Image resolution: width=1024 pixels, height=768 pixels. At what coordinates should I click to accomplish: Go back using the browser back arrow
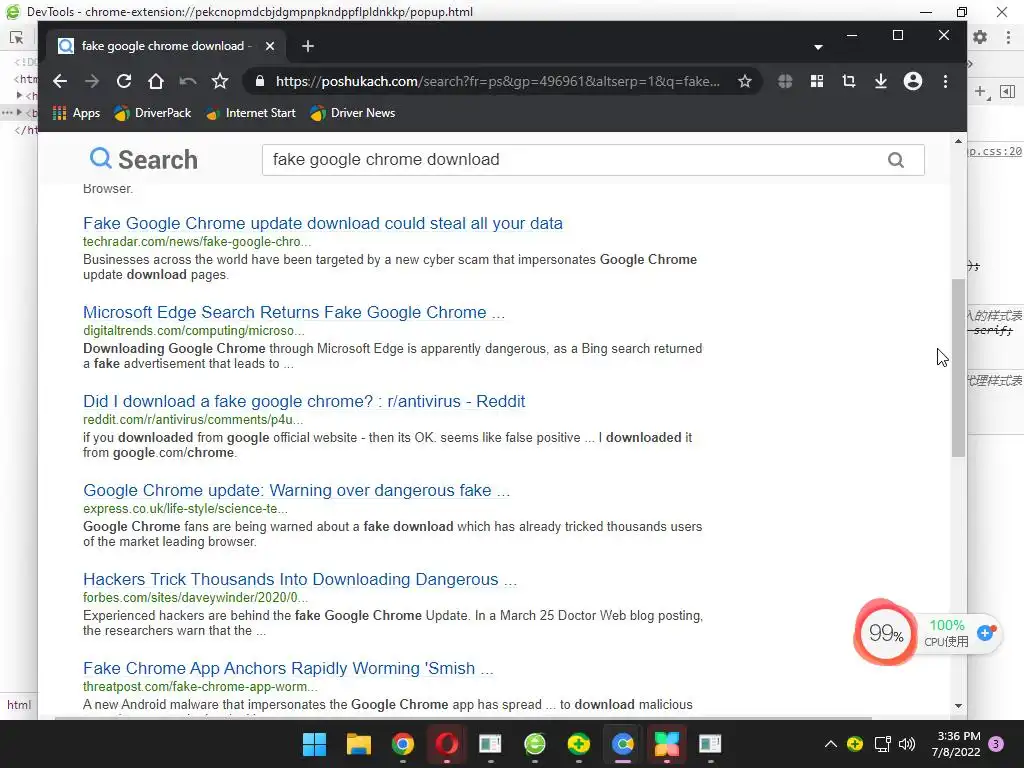point(60,81)
